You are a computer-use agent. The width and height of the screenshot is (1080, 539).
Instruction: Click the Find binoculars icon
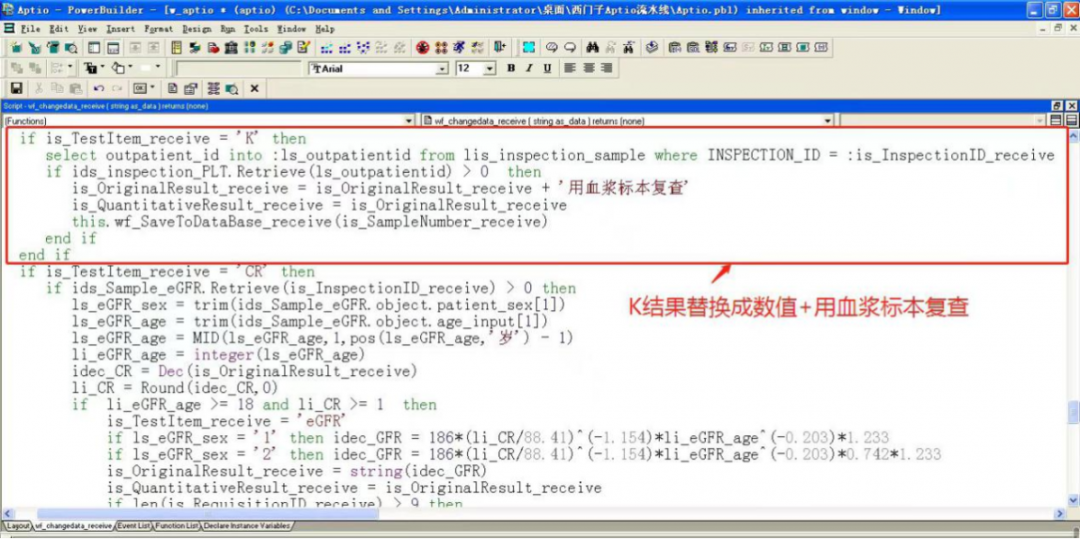(592, 47)
